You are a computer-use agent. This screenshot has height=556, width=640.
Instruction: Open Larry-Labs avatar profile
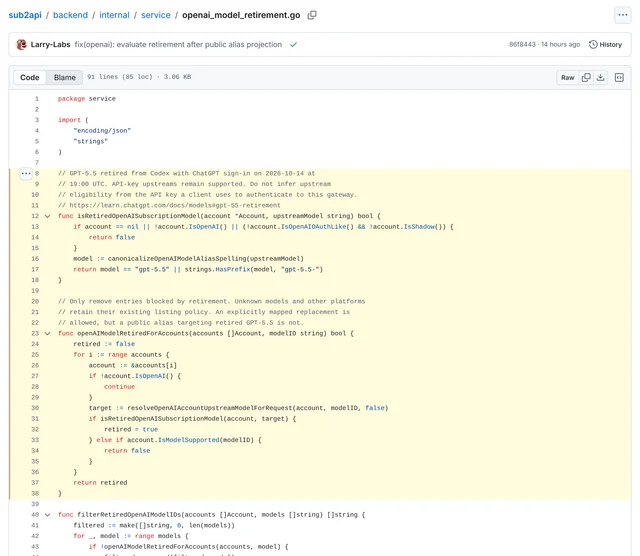pyautogui.click(x=21, y=44)
